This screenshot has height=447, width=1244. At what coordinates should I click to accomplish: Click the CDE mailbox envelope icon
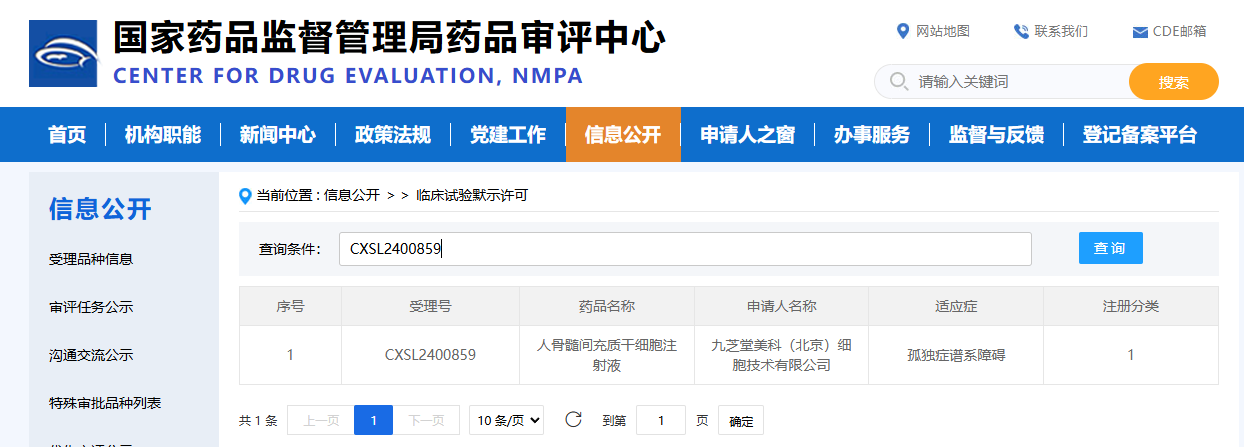click(x=1139, y=32)
